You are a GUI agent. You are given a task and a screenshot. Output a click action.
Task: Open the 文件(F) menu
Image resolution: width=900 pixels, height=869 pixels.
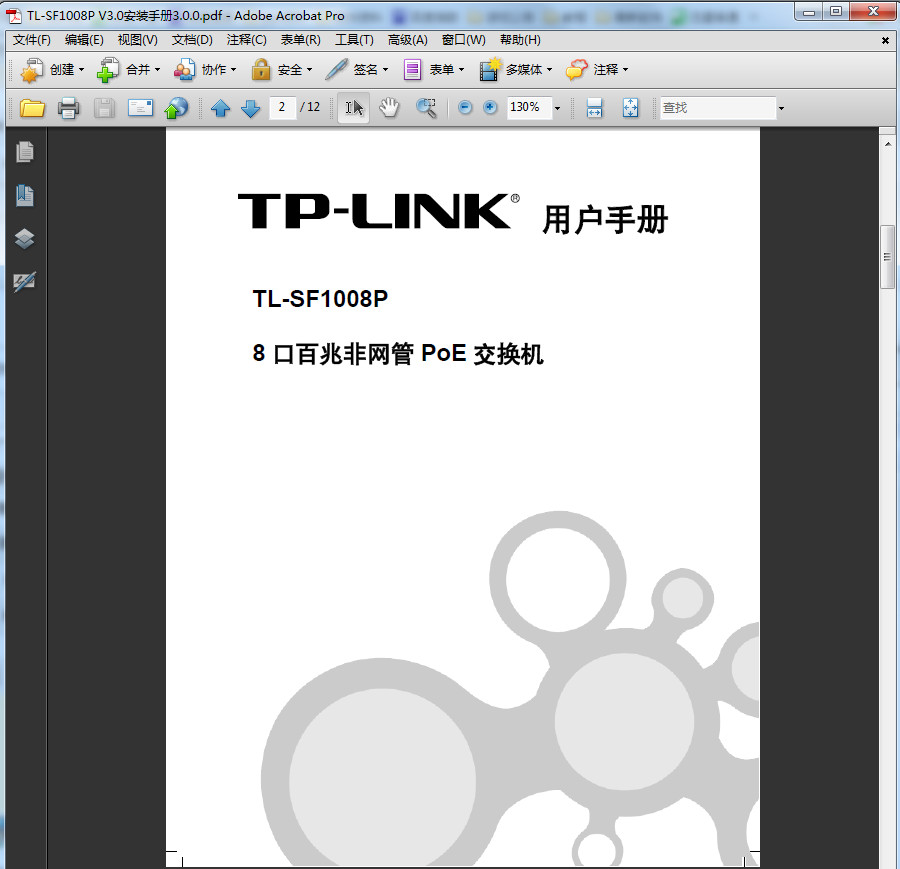tap(32, 40)
